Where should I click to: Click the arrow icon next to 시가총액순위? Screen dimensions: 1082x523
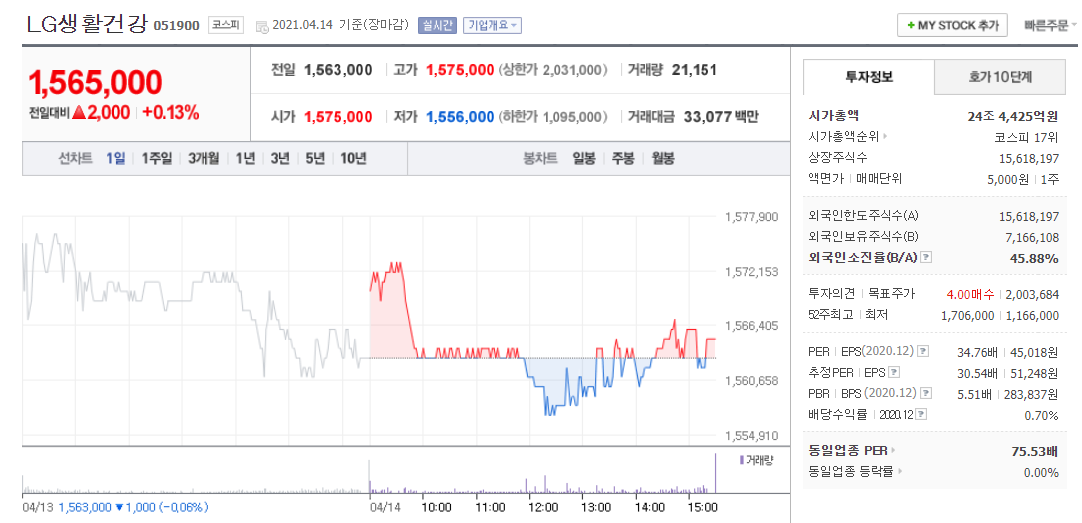click(885, 137)
